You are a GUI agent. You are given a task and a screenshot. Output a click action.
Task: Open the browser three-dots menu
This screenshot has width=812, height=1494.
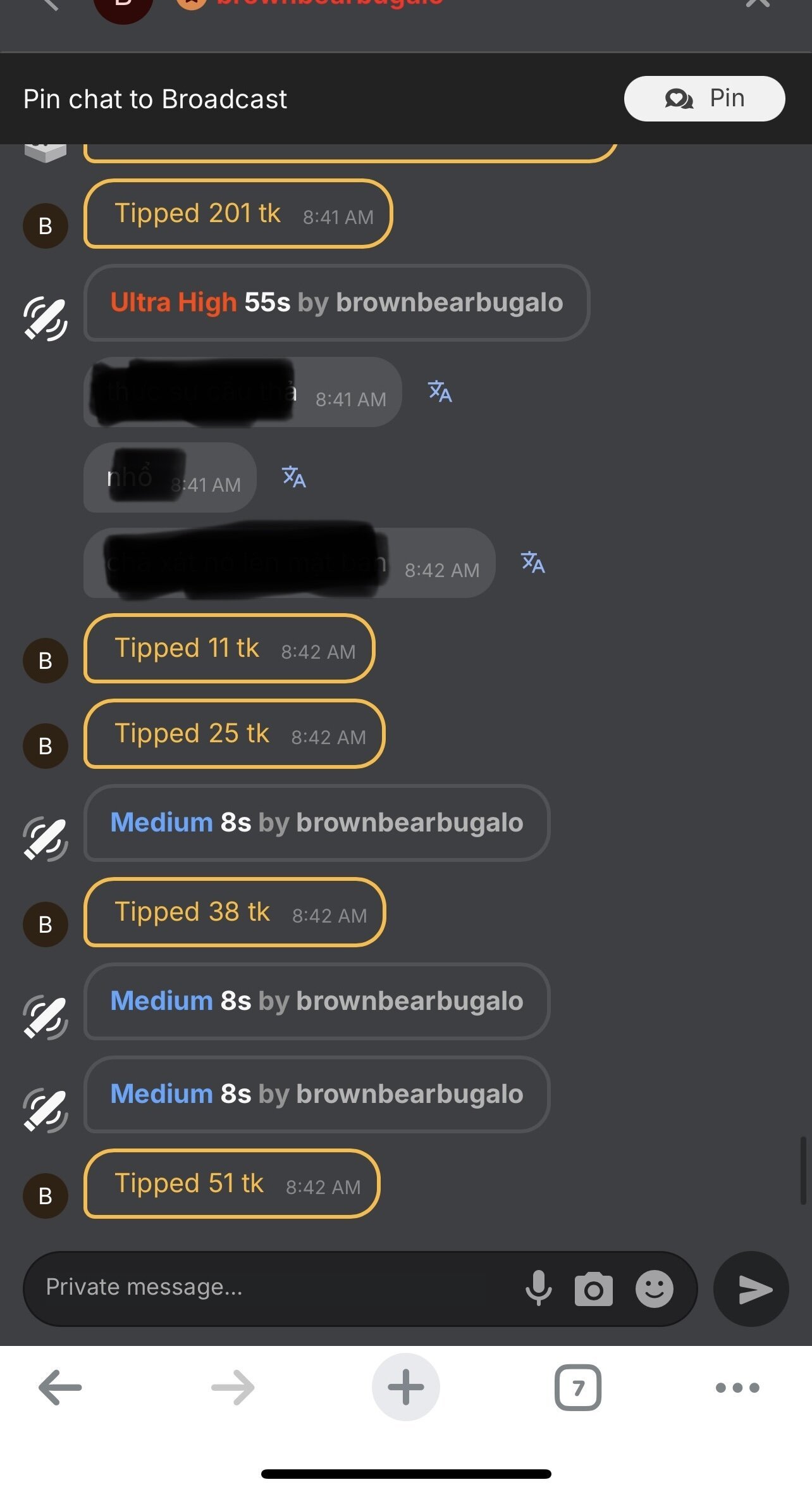(737, 1388)
